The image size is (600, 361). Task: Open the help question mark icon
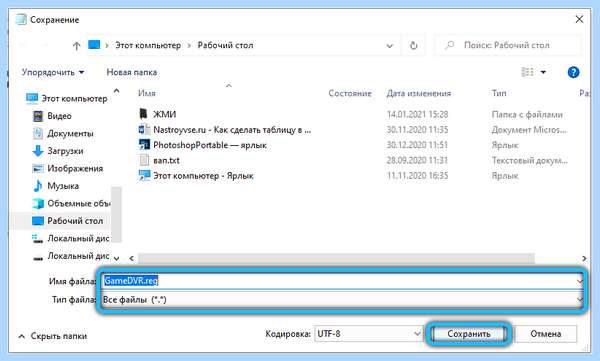point(573,72)
